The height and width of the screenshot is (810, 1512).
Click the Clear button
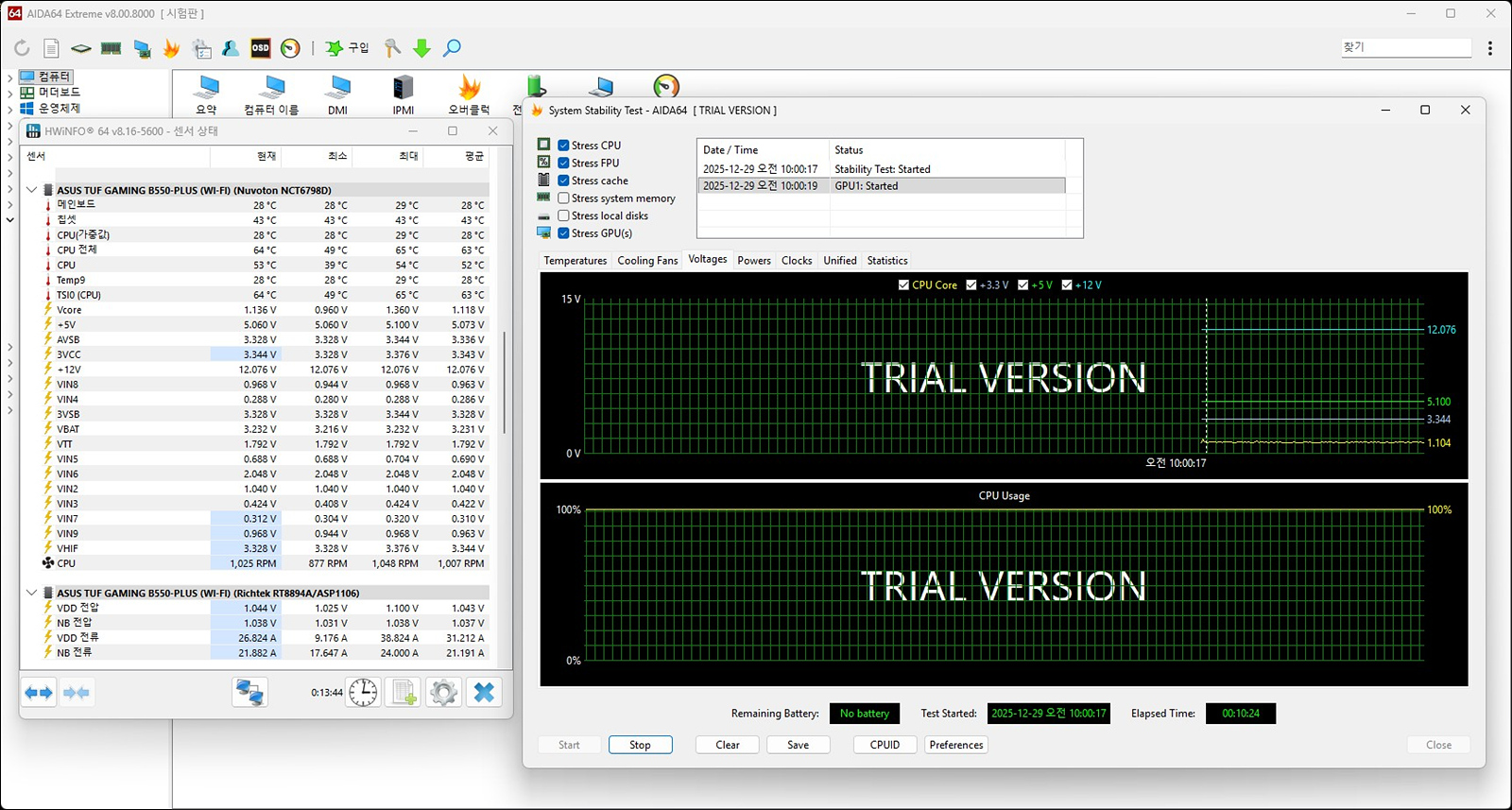(x=728, y=745)
